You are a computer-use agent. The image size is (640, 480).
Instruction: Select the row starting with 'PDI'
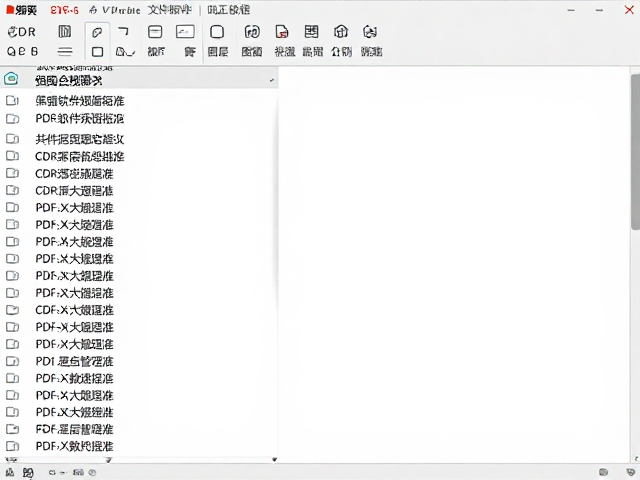139,361
